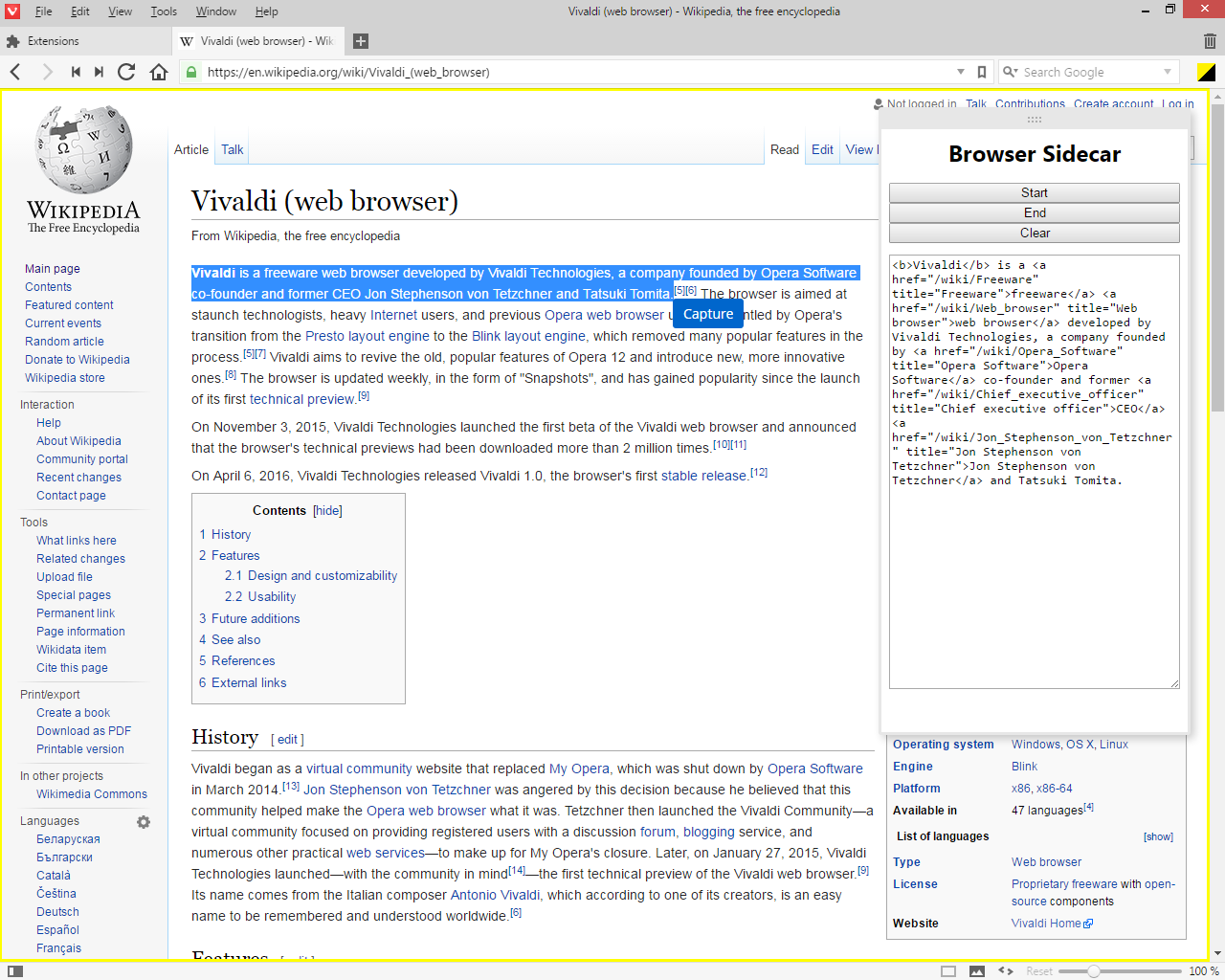Open the File menu
This screenshot has width=1225, height=980.
pos(44,11)
